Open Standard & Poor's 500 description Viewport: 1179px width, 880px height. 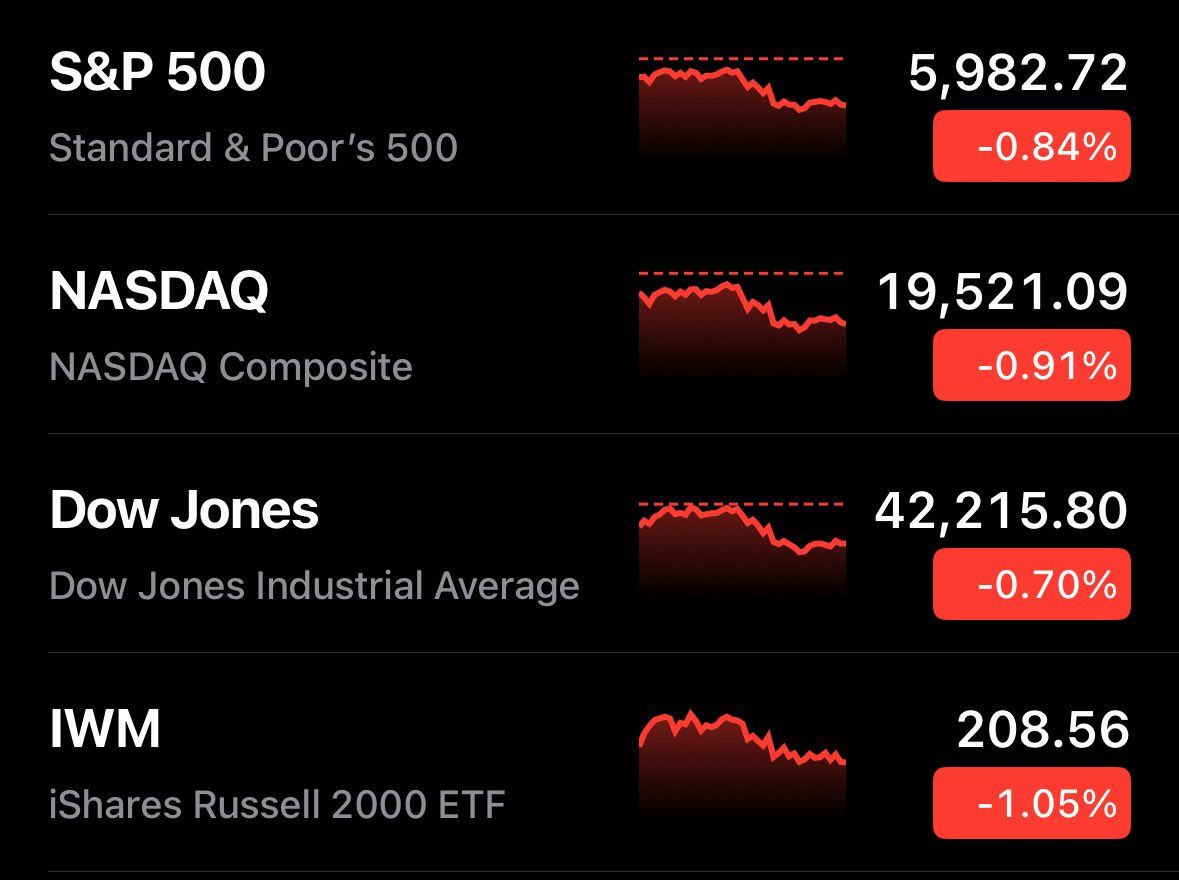click(x=253, y=147)
